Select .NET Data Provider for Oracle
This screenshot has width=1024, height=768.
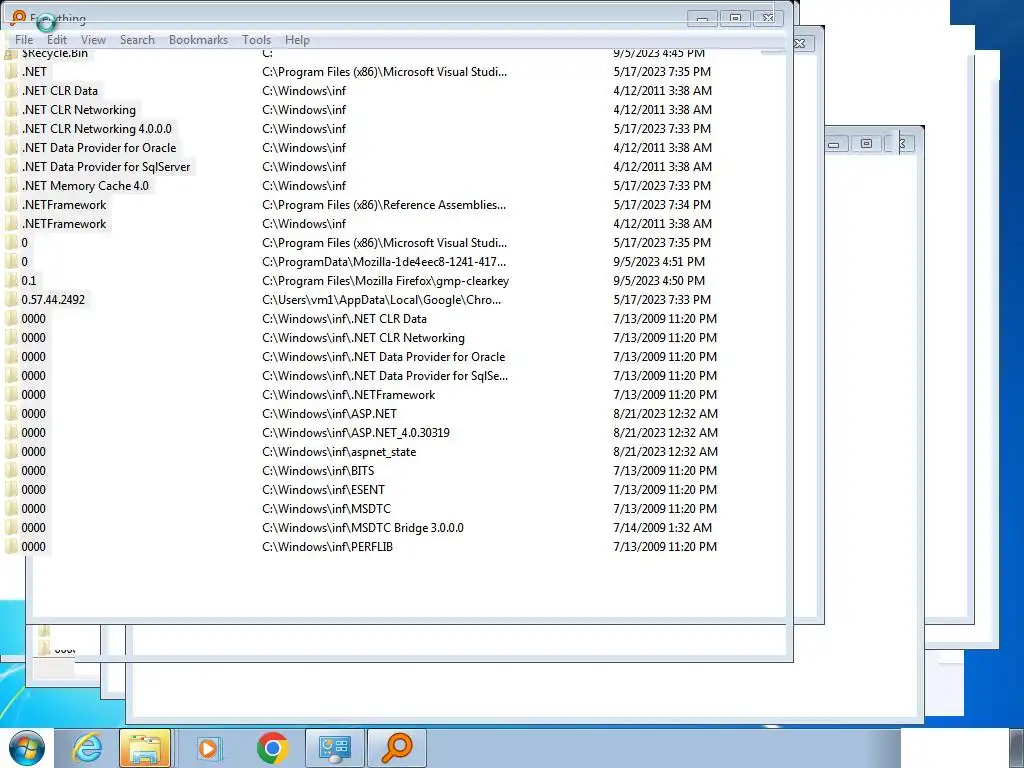click(99, 148)
